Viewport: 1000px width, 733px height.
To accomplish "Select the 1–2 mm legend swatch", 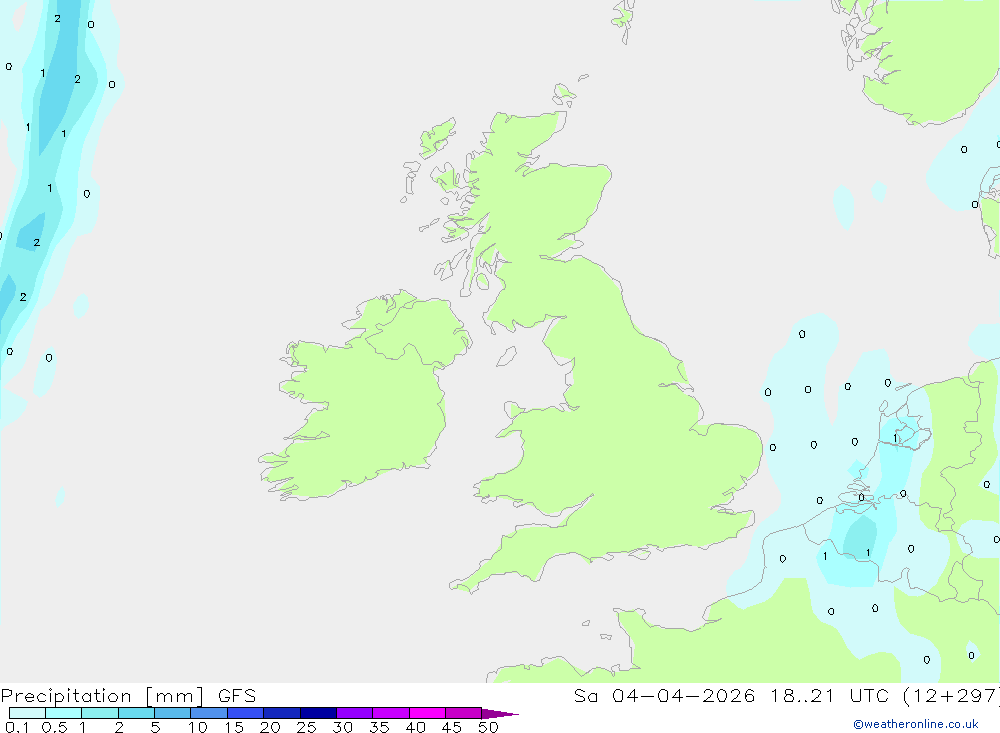I will tap(99, 713).
